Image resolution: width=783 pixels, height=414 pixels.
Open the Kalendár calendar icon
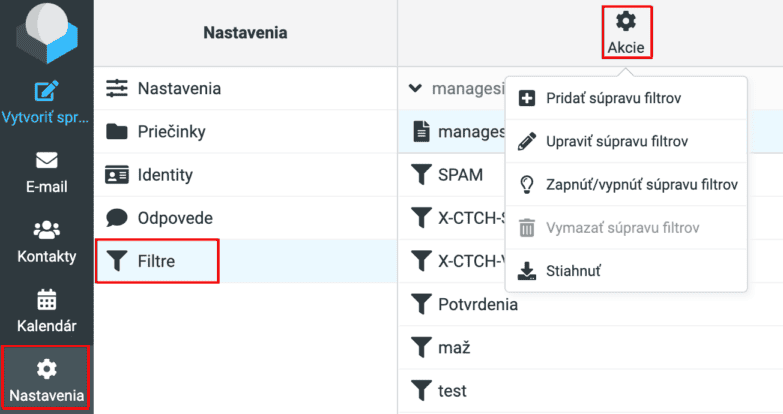point(46,300)
